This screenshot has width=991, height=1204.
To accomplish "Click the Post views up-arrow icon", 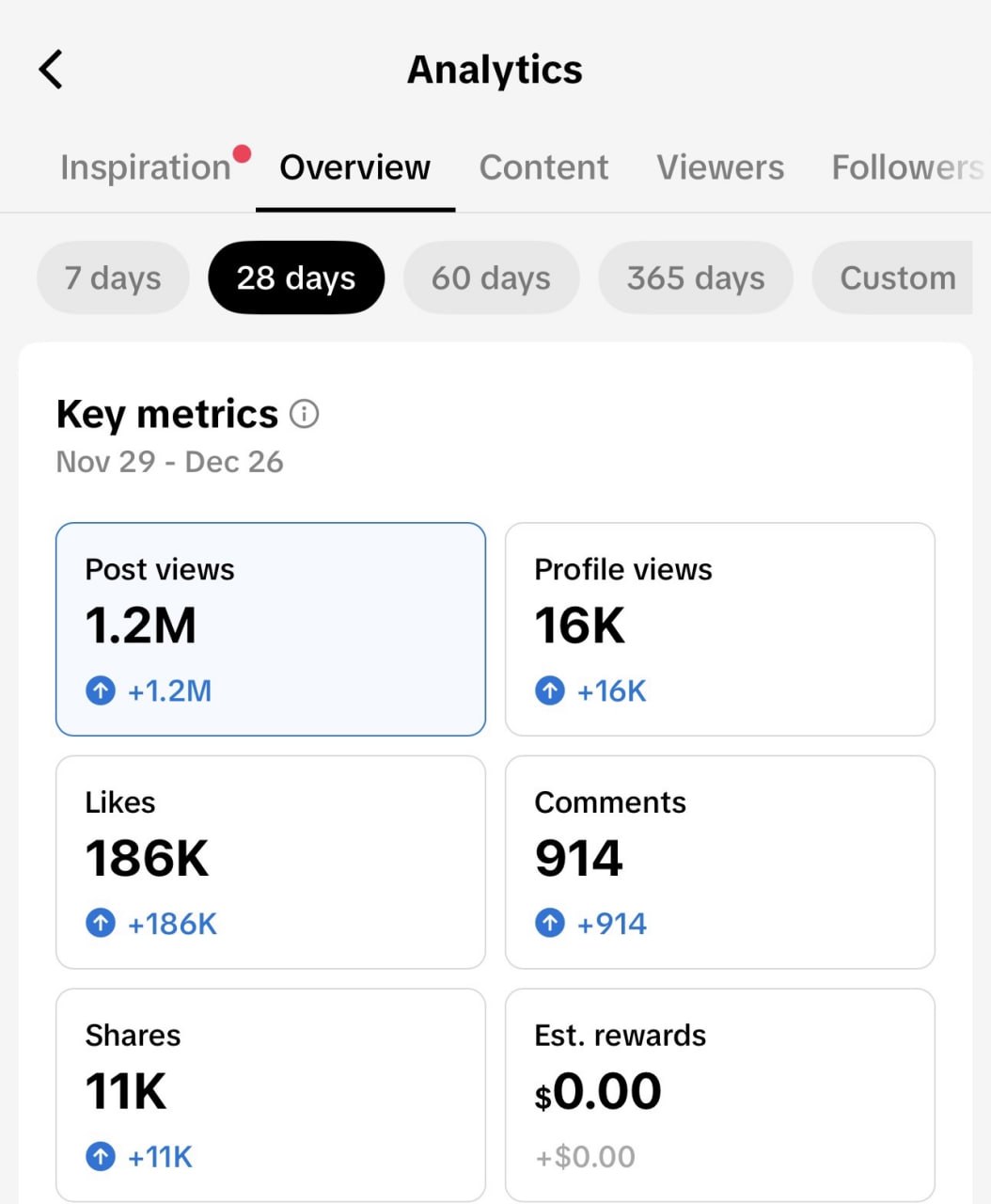I will (101, 691).
